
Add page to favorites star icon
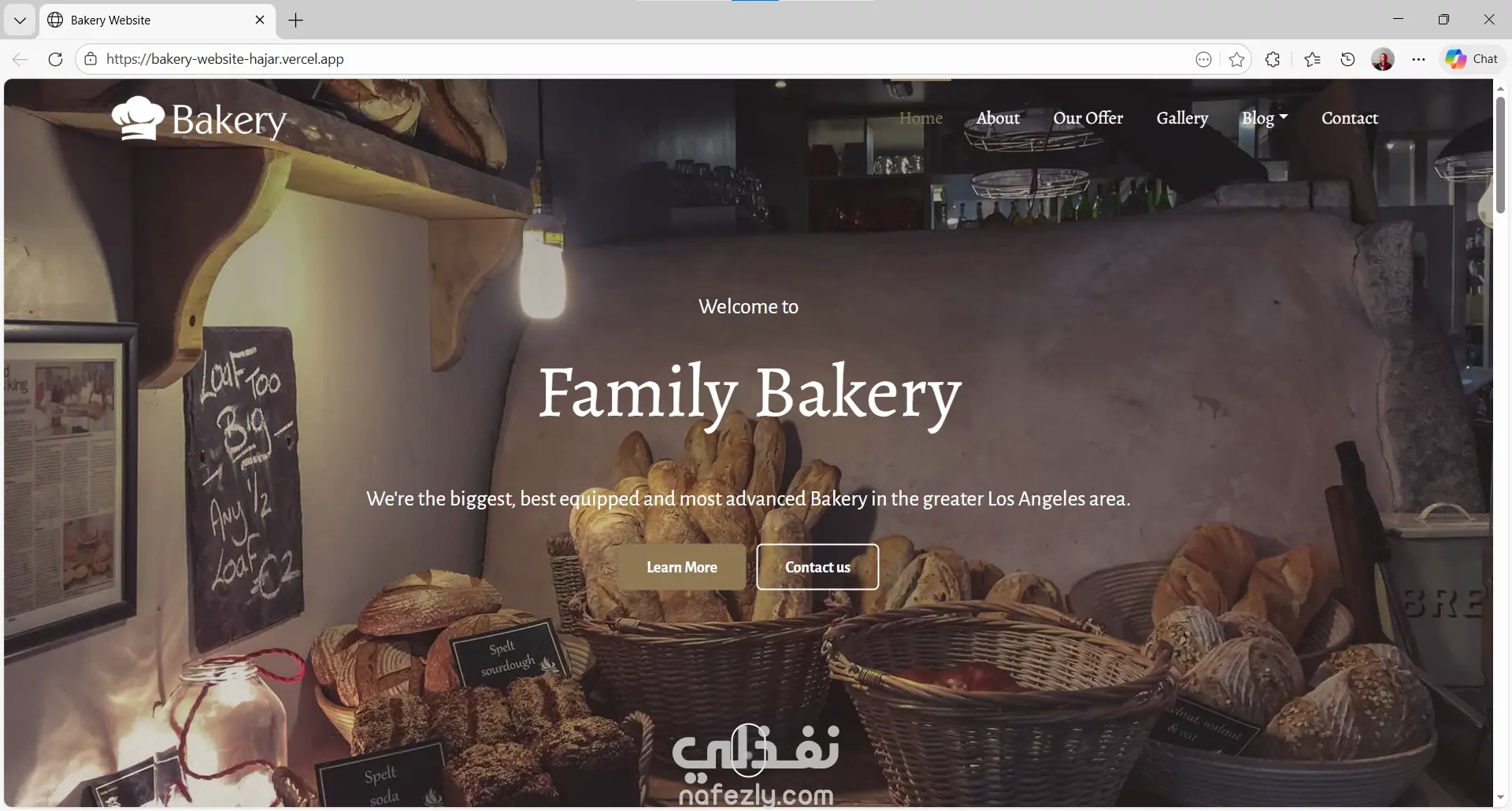click(x=1236, y=59)
